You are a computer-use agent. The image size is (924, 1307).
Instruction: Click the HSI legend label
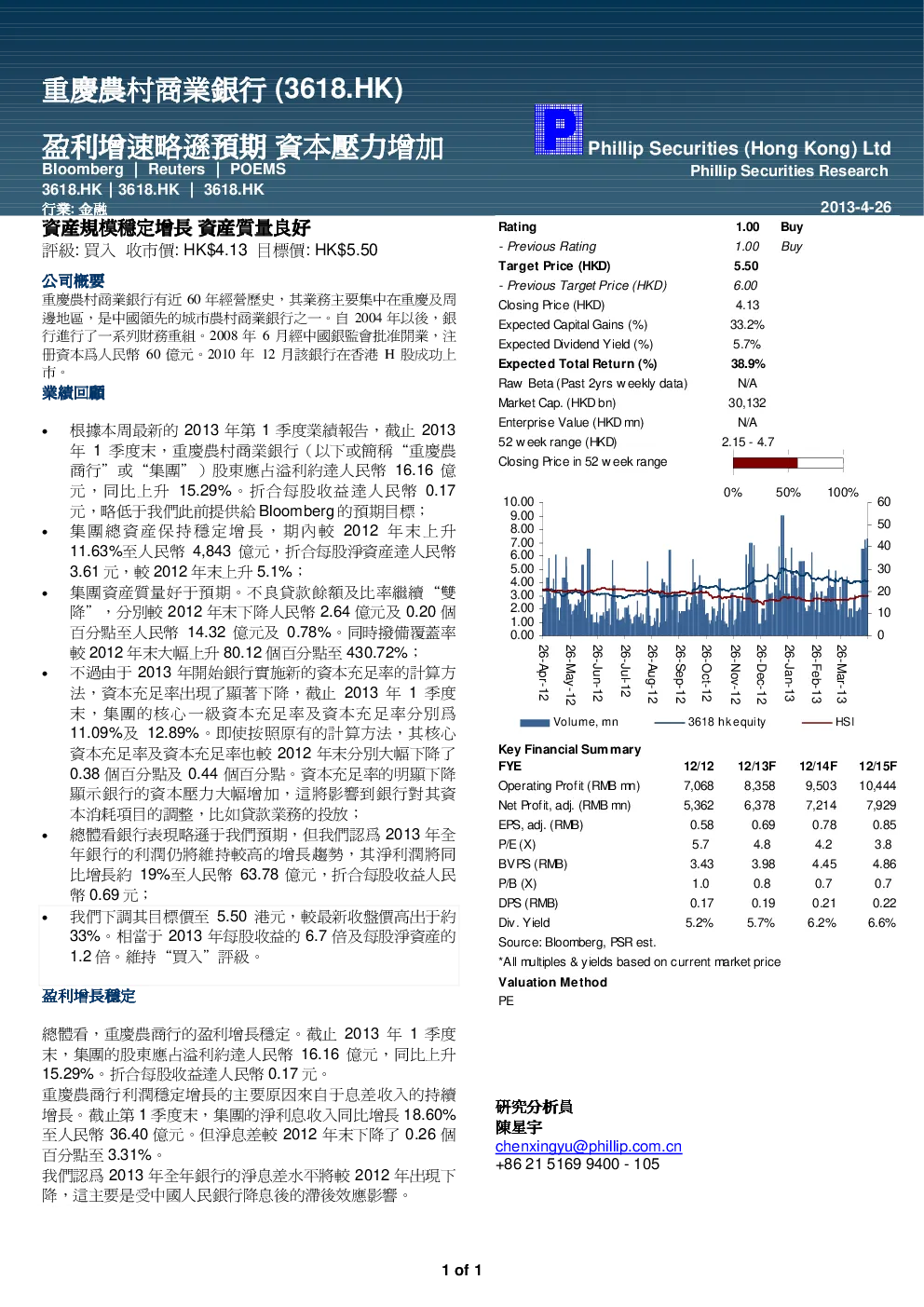point(844,722)
